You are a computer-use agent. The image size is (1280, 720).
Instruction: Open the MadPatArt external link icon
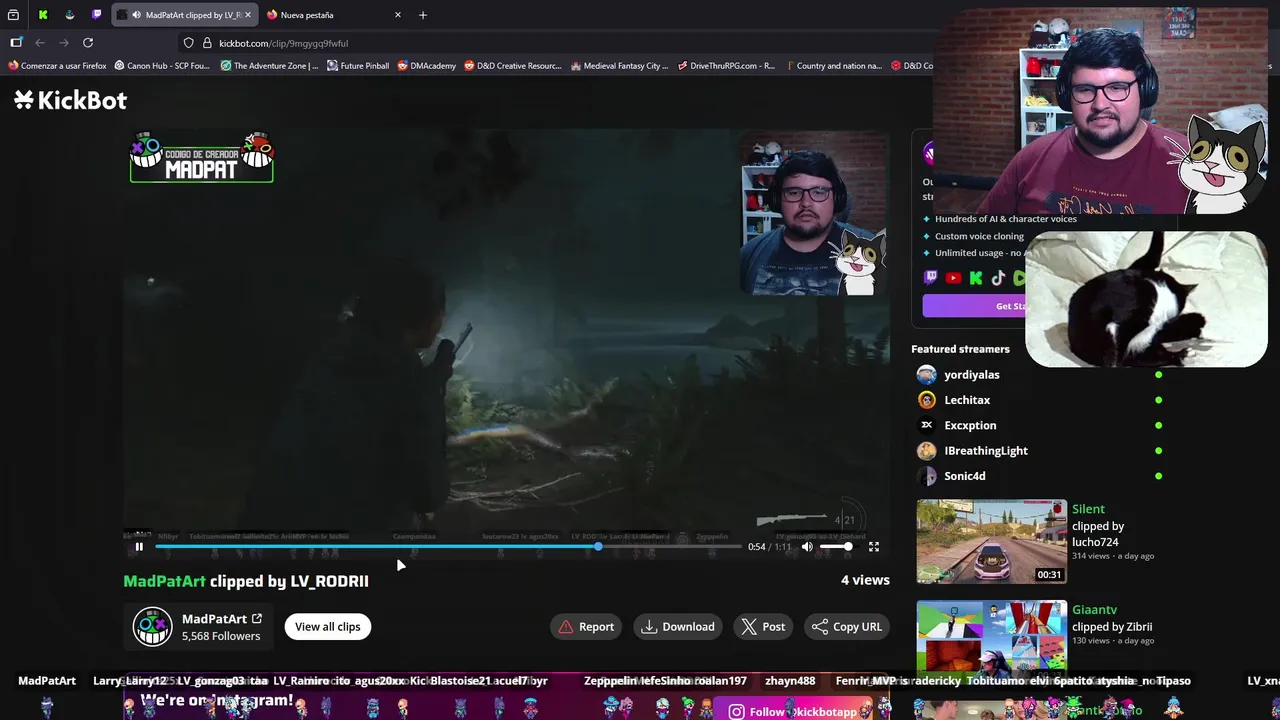point(257,619)
